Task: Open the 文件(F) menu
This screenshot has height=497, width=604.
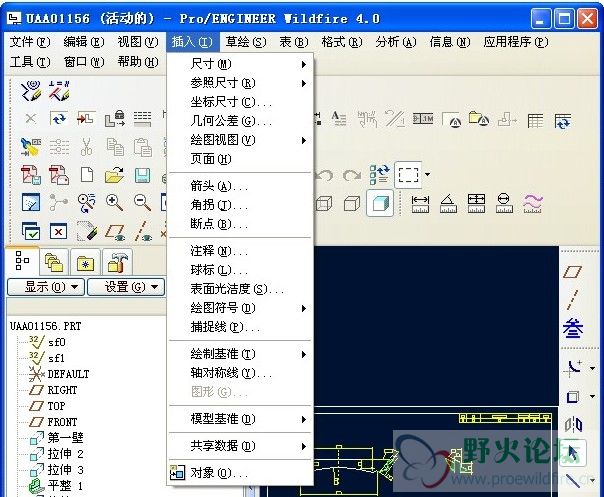Action: (30, 42)
